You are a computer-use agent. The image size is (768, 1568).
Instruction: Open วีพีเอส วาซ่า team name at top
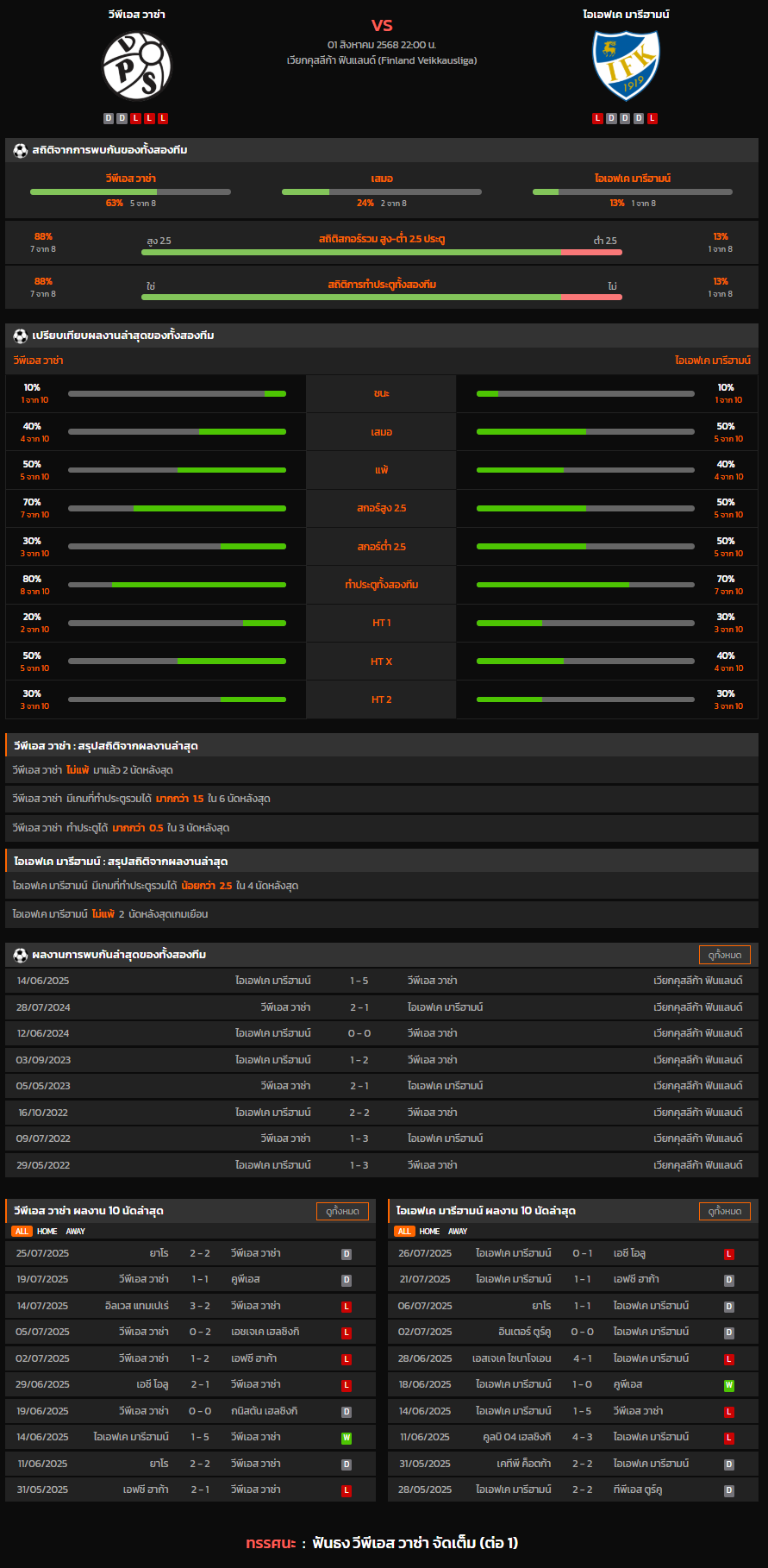[x=136, y=15]
